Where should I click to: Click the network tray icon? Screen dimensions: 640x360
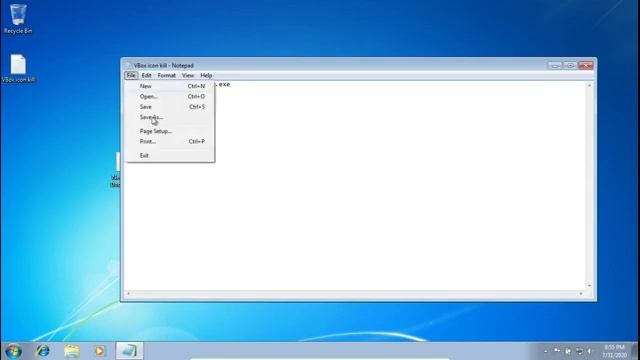pyautogui.click(x=579, y=351)
